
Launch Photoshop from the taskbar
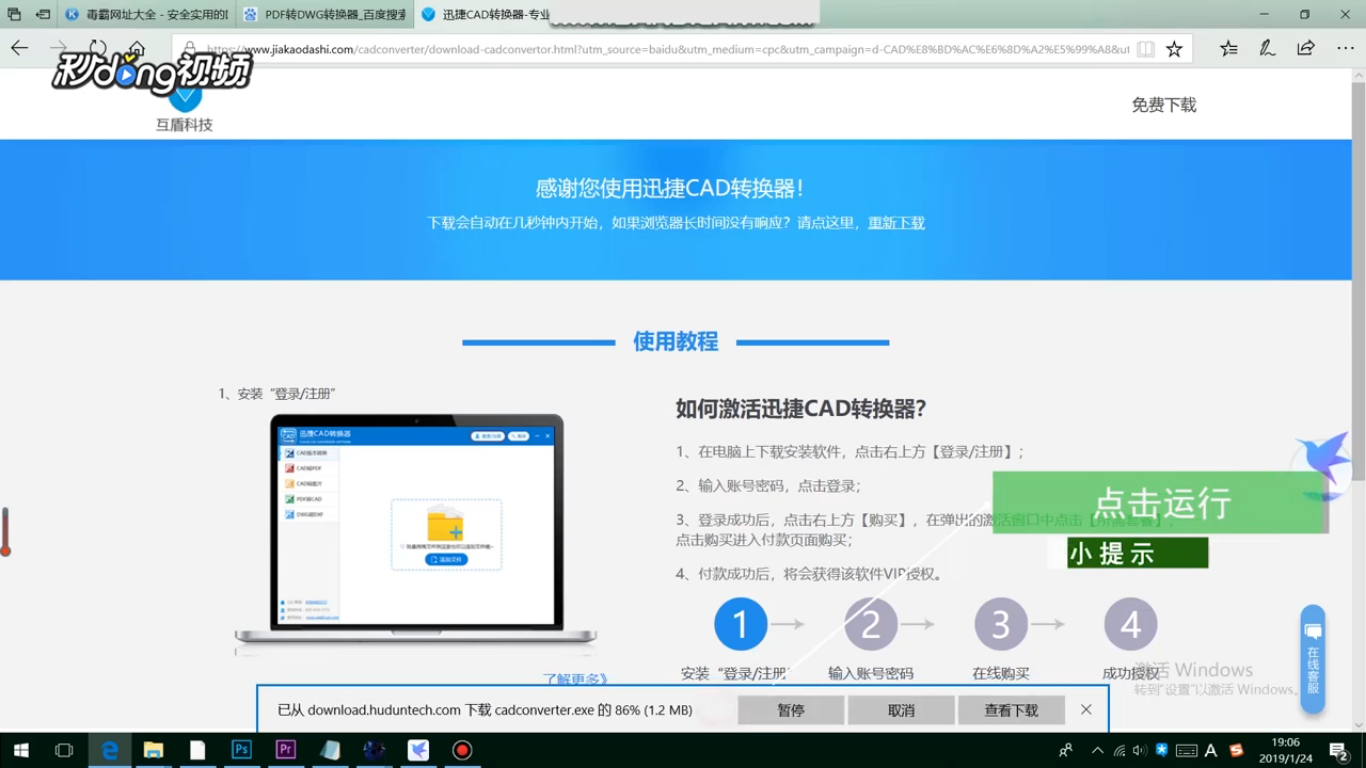pos(241,750)
